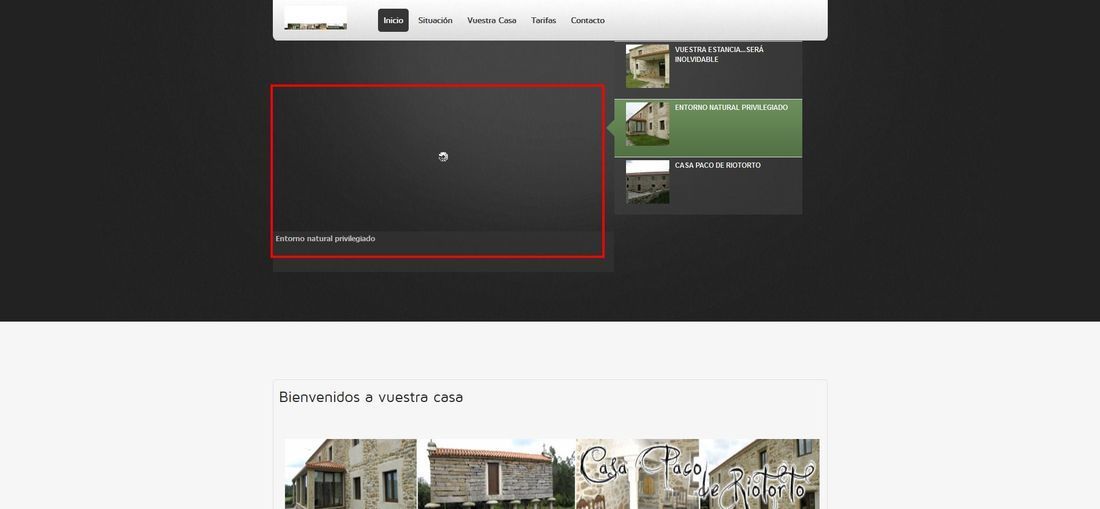
Task: Open the site logo in the header
Action: coord(316,18)
